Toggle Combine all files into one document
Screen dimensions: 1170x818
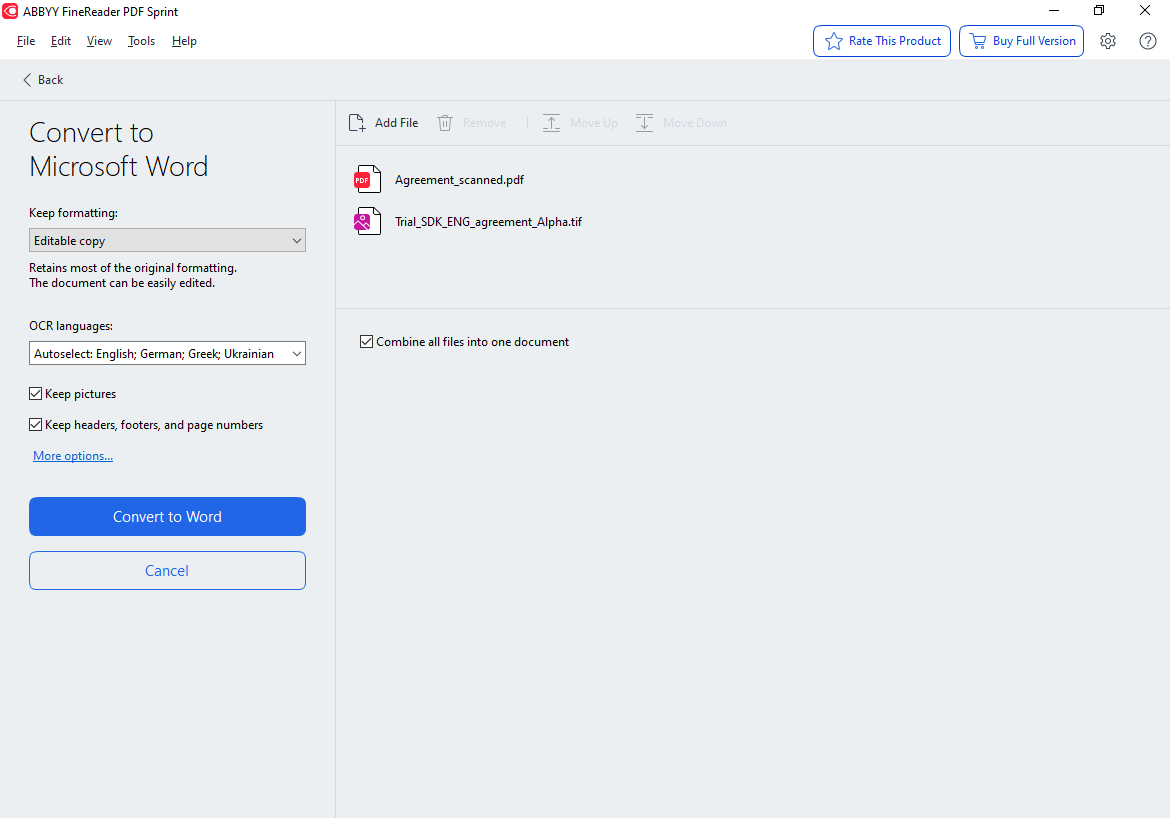(366, 341)
